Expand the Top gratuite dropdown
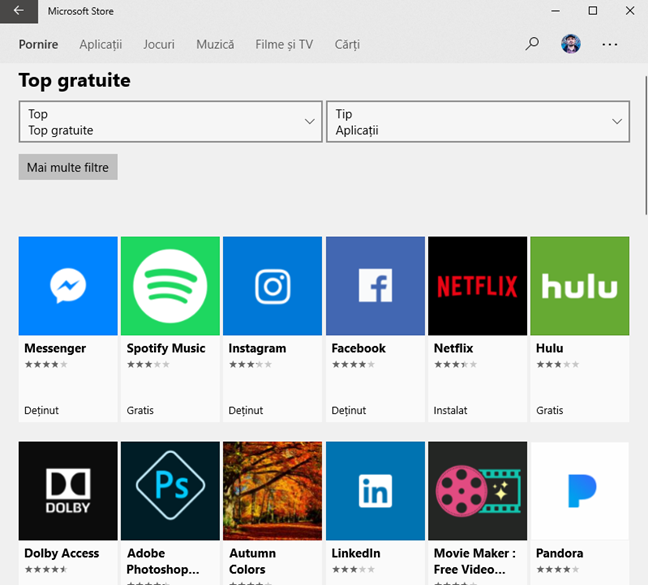This screenshot has width=648, height=585. coord(170,121)
